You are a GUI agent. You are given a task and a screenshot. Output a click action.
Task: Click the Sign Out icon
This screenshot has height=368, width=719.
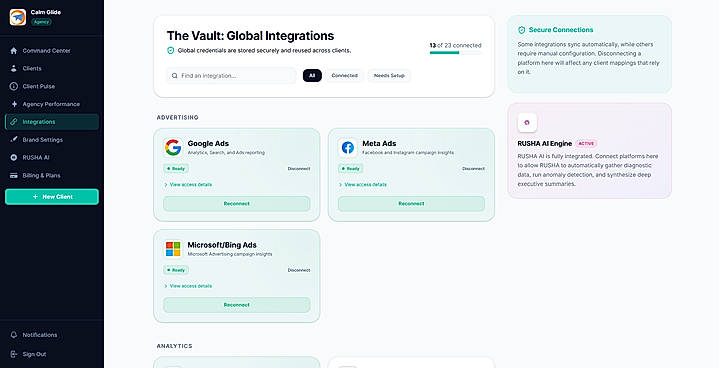pos(14,354)
